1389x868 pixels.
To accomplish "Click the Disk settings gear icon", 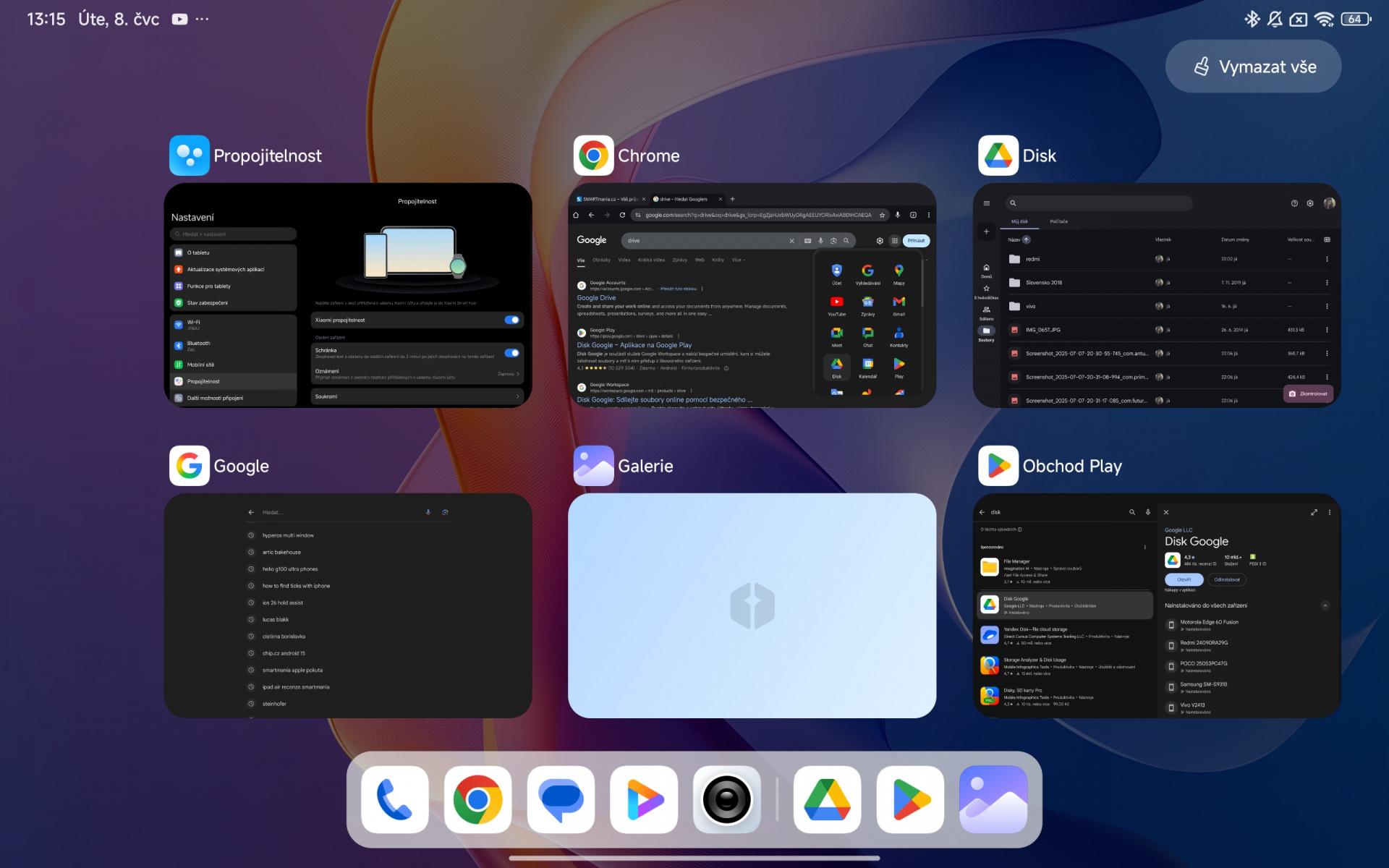I will pos(1310,203).
